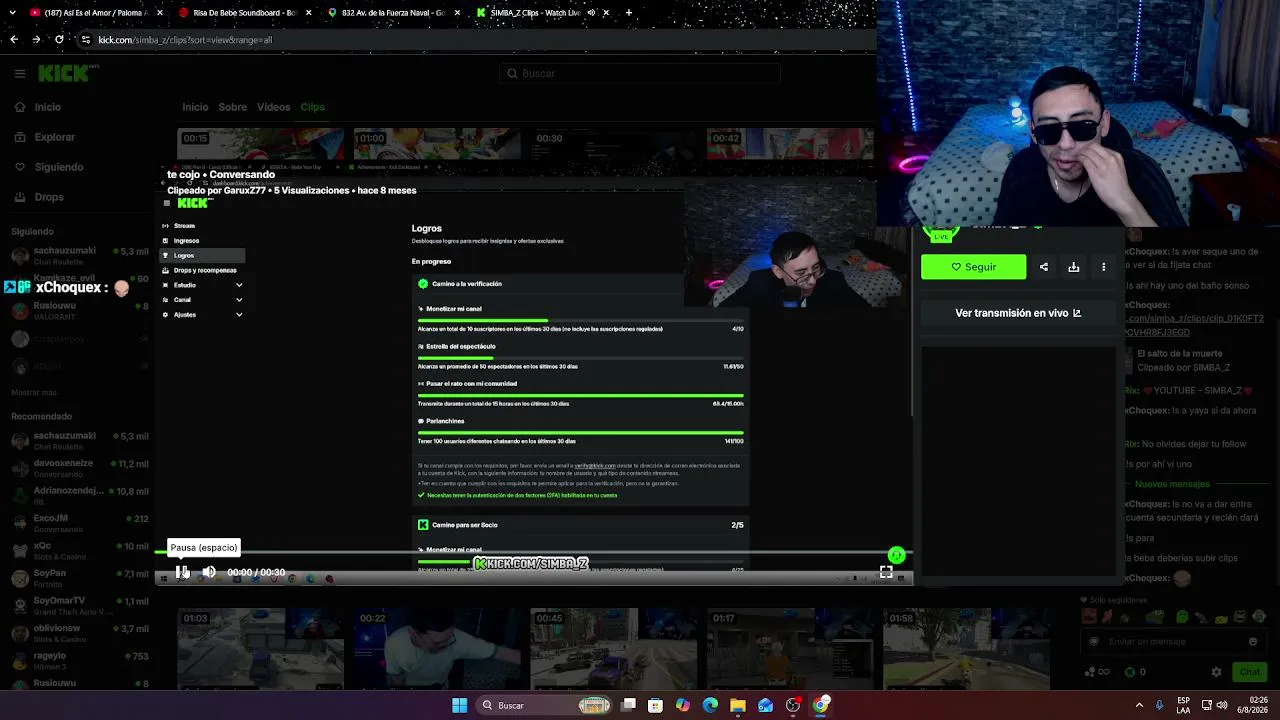Go forward in the browser

[37, 40]
